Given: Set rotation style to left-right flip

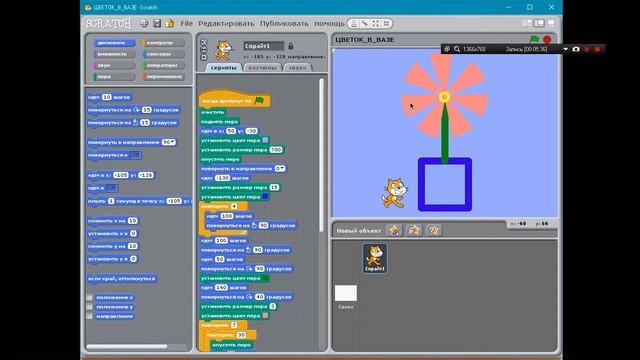Looking at the screenshot, I should pyautogui.click(x=204, y=50).
